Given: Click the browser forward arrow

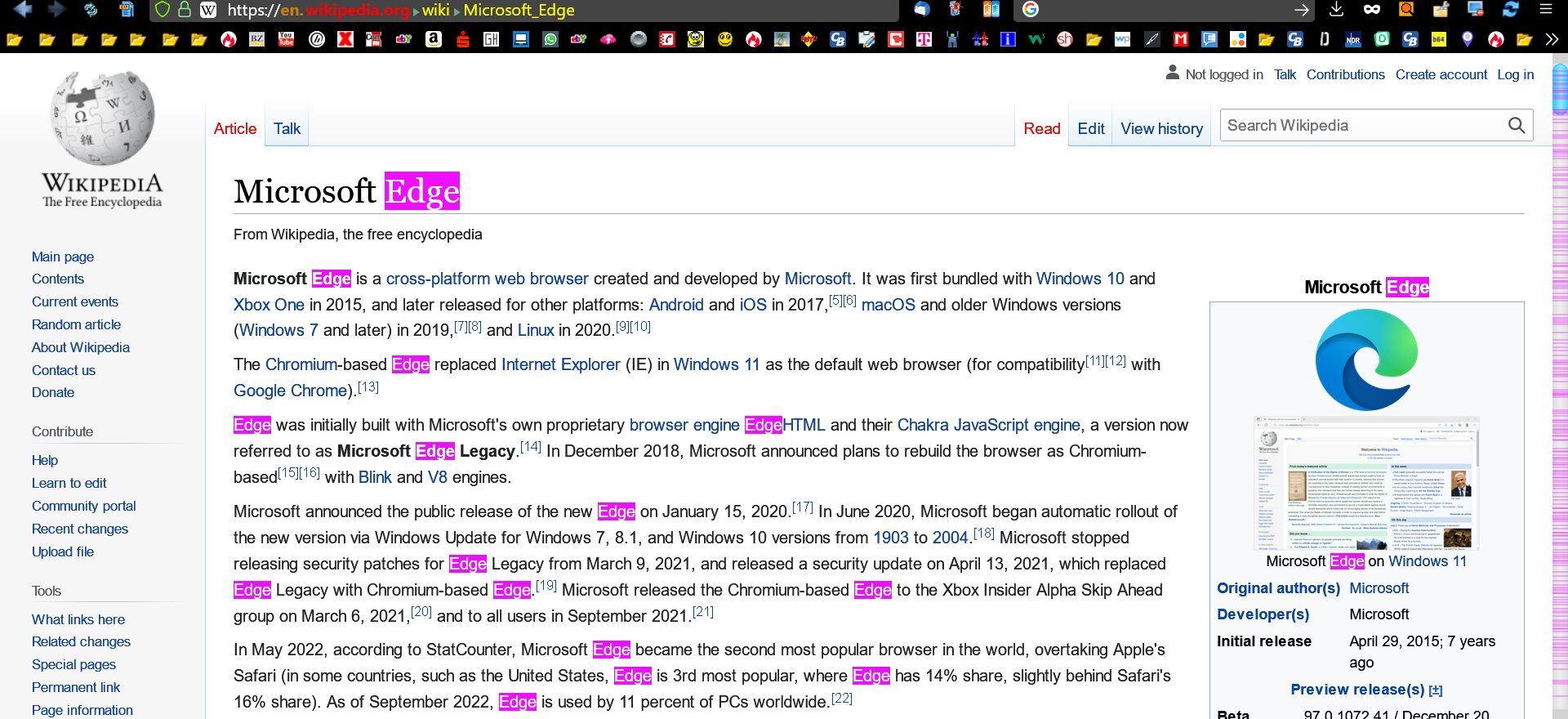Looking at the screenshot, I should coord(56,10).
